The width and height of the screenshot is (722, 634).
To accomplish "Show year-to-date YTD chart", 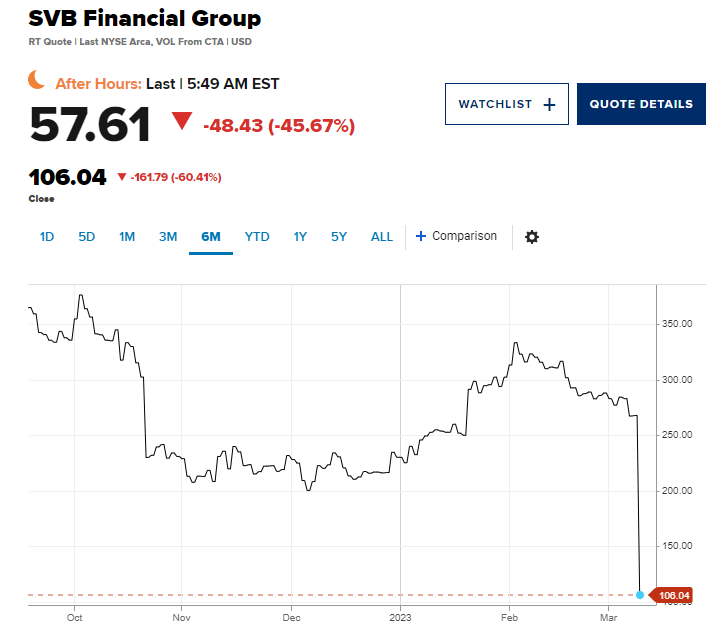I will pos(257,237).
